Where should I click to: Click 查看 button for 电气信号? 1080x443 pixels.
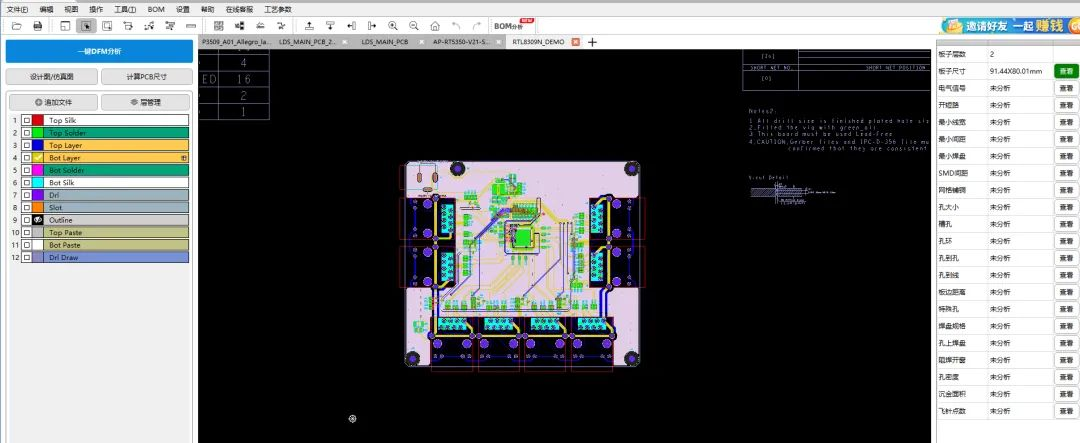click(x=1066, y=88)
